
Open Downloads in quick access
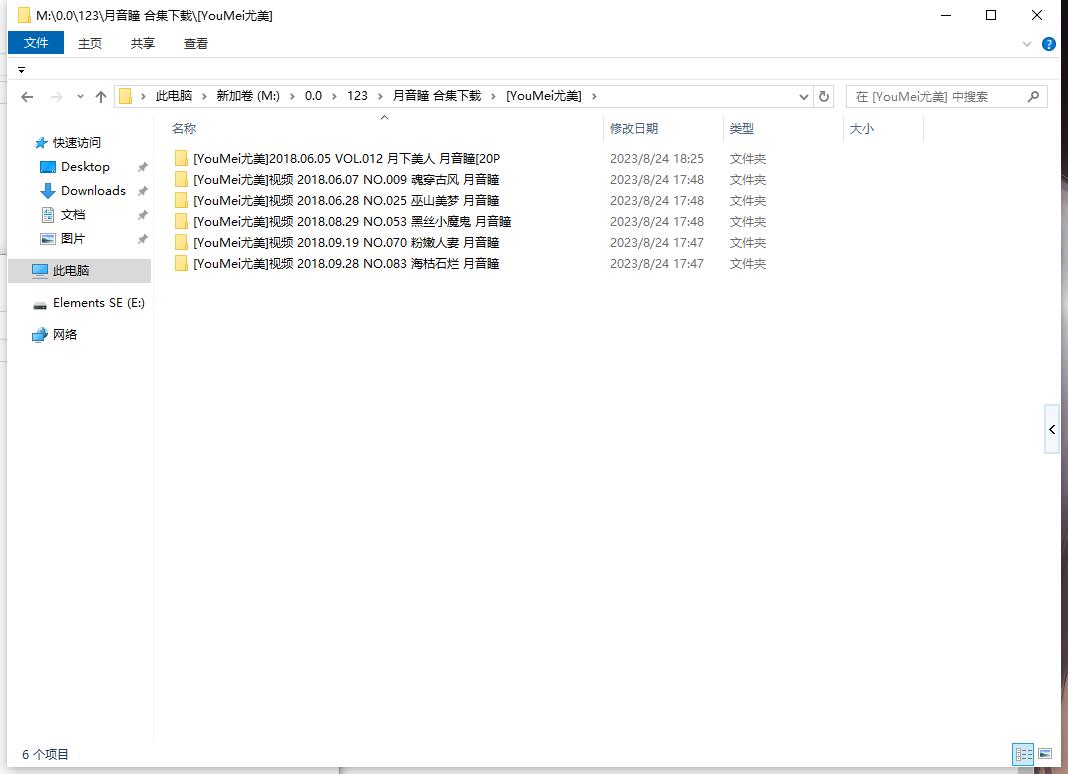(x=93, y=191)
